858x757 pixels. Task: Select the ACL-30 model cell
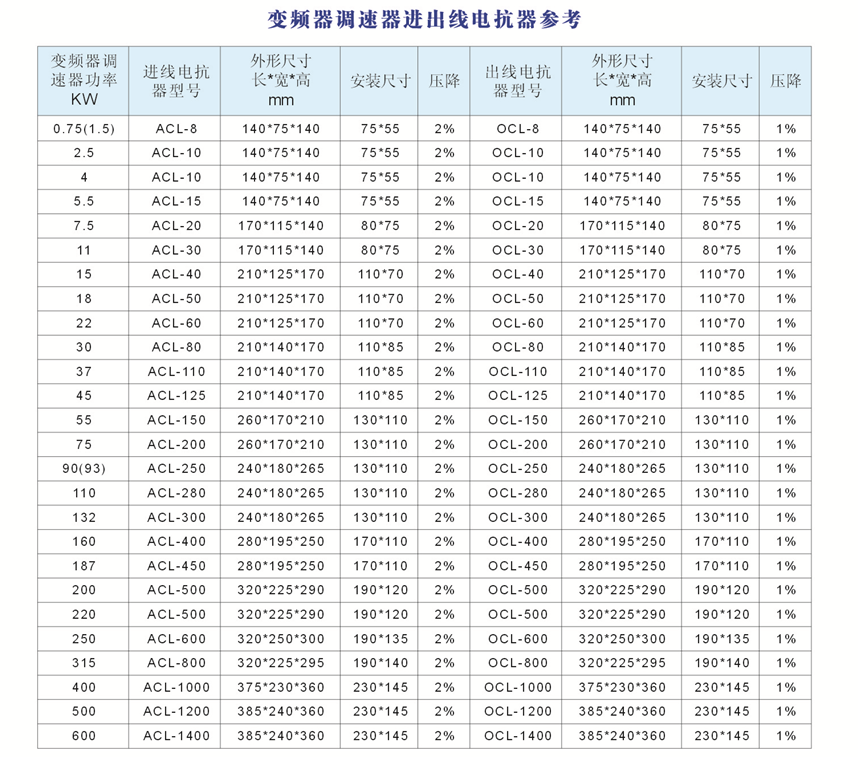(x=176, y=250)
